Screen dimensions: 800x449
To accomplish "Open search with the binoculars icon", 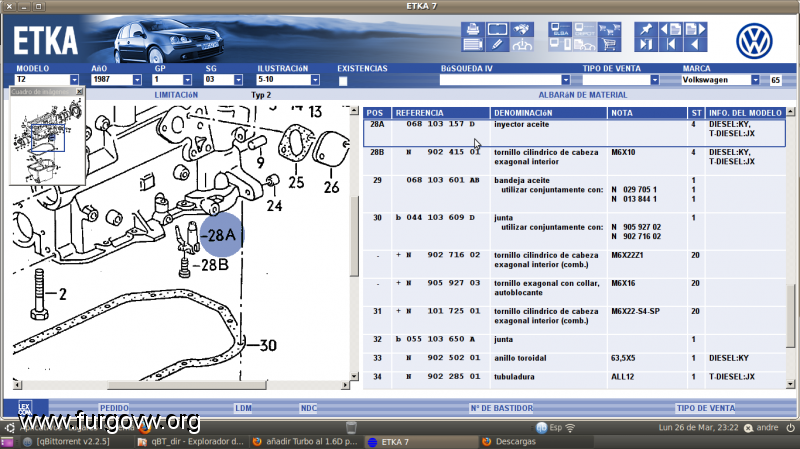I will point(522,29).
